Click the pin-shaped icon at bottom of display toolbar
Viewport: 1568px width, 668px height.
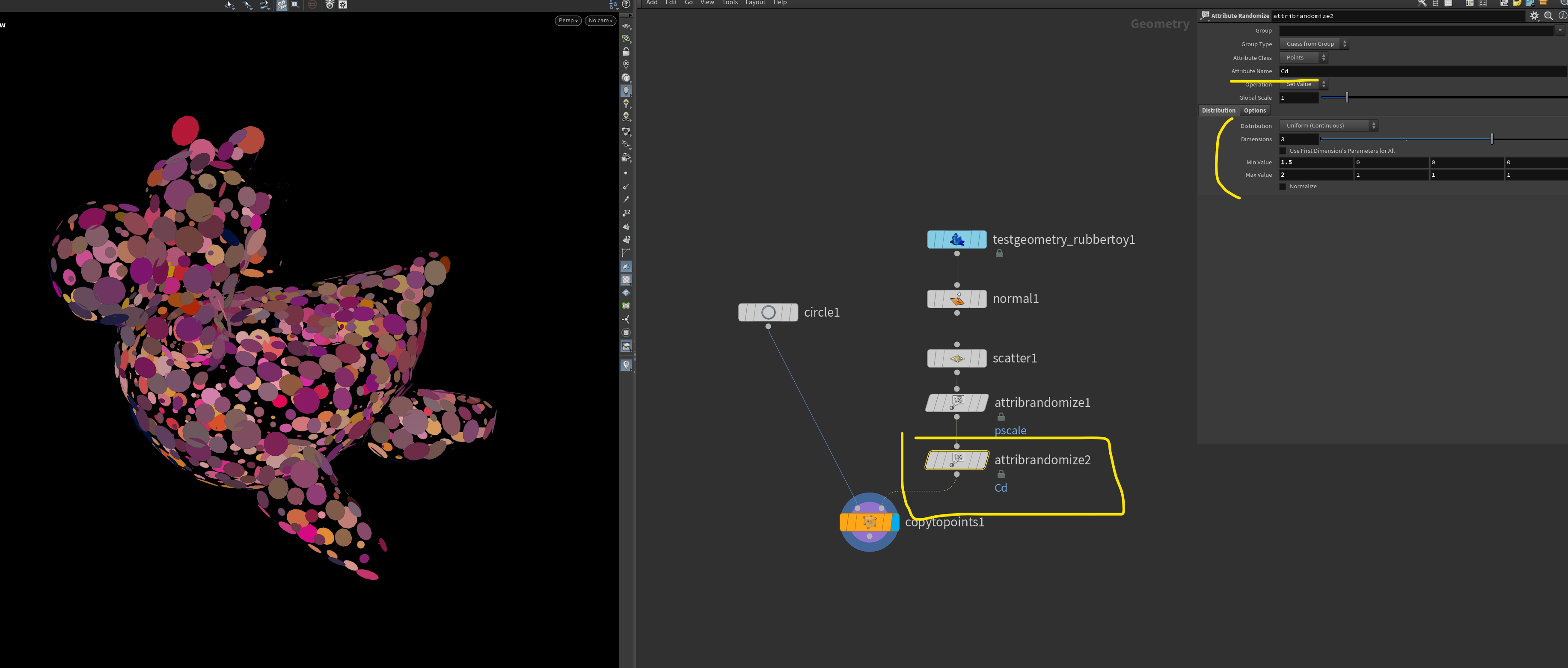point(626,365)
